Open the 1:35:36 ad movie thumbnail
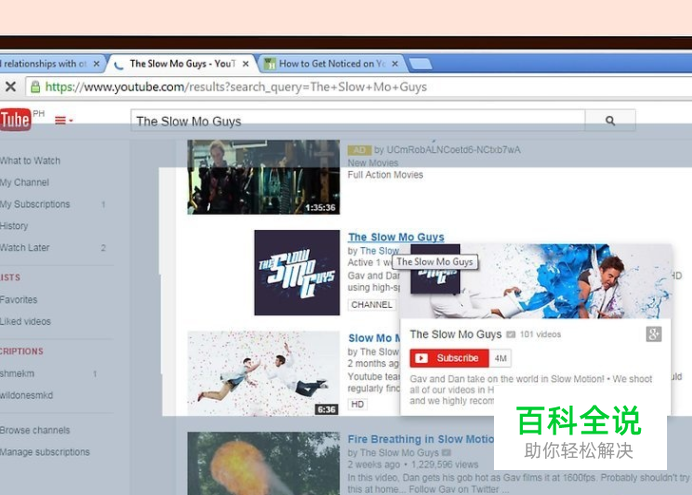 tap(263, 177)
